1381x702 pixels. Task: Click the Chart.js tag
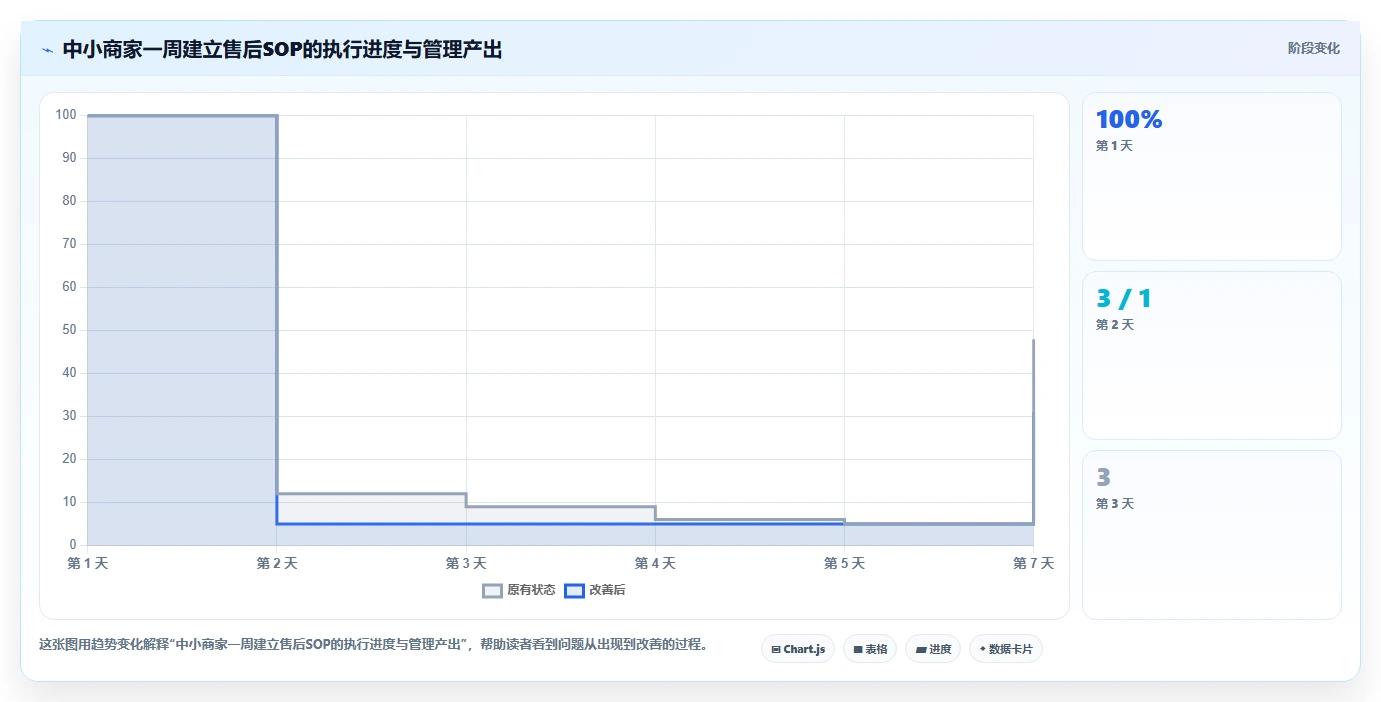point(798,649)
